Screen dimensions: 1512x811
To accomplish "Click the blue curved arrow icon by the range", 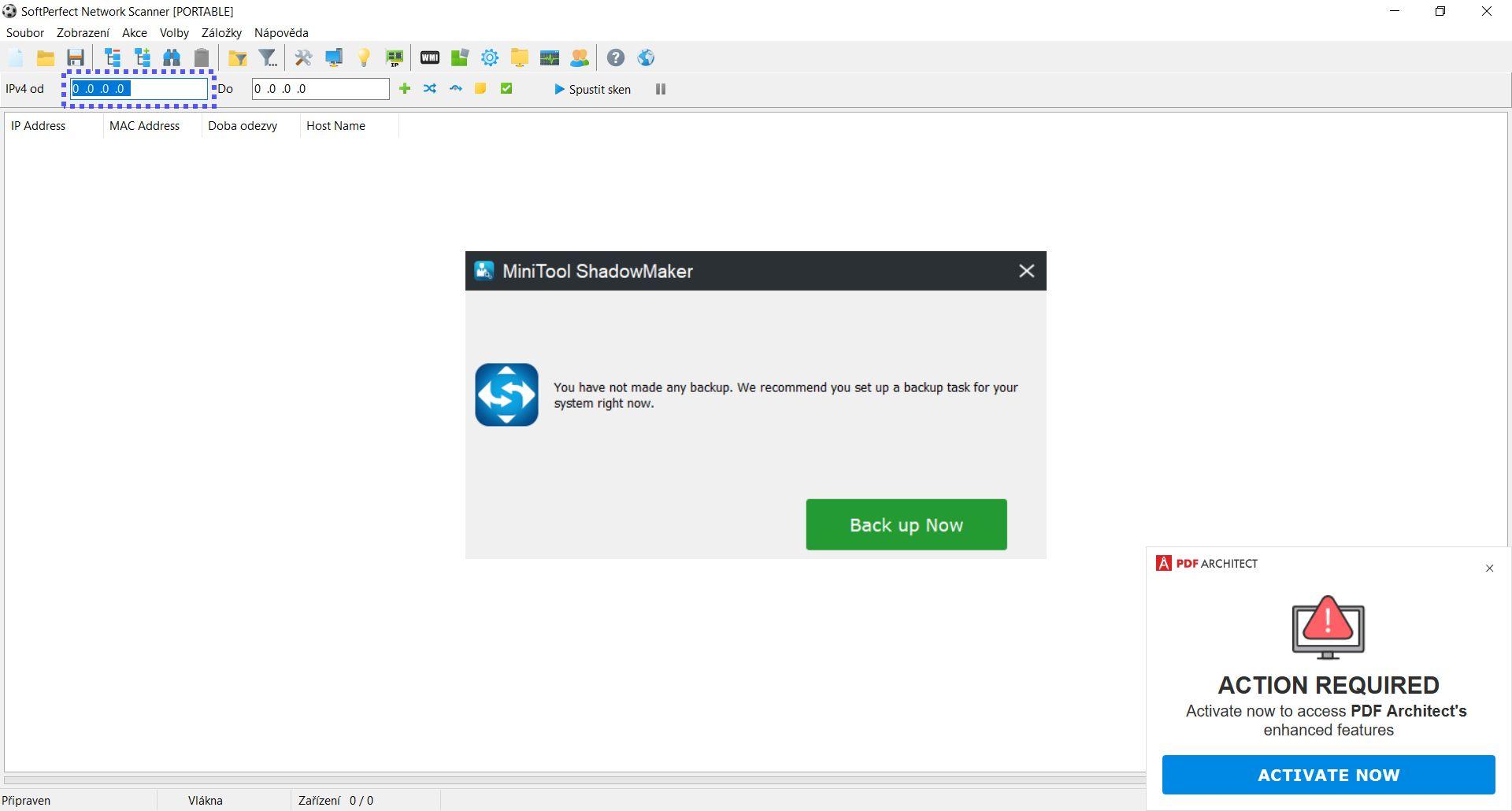I will (455, 89).
